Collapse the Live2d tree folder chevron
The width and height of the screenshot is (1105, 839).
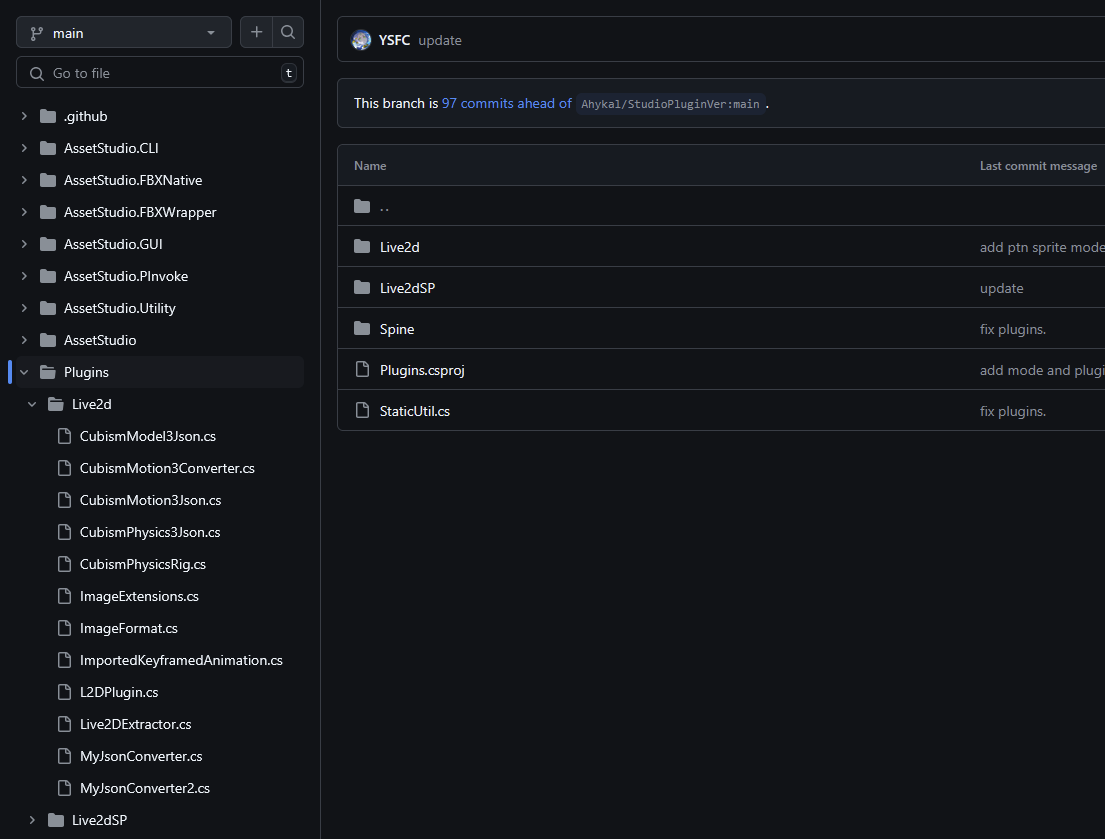(32, 404)
